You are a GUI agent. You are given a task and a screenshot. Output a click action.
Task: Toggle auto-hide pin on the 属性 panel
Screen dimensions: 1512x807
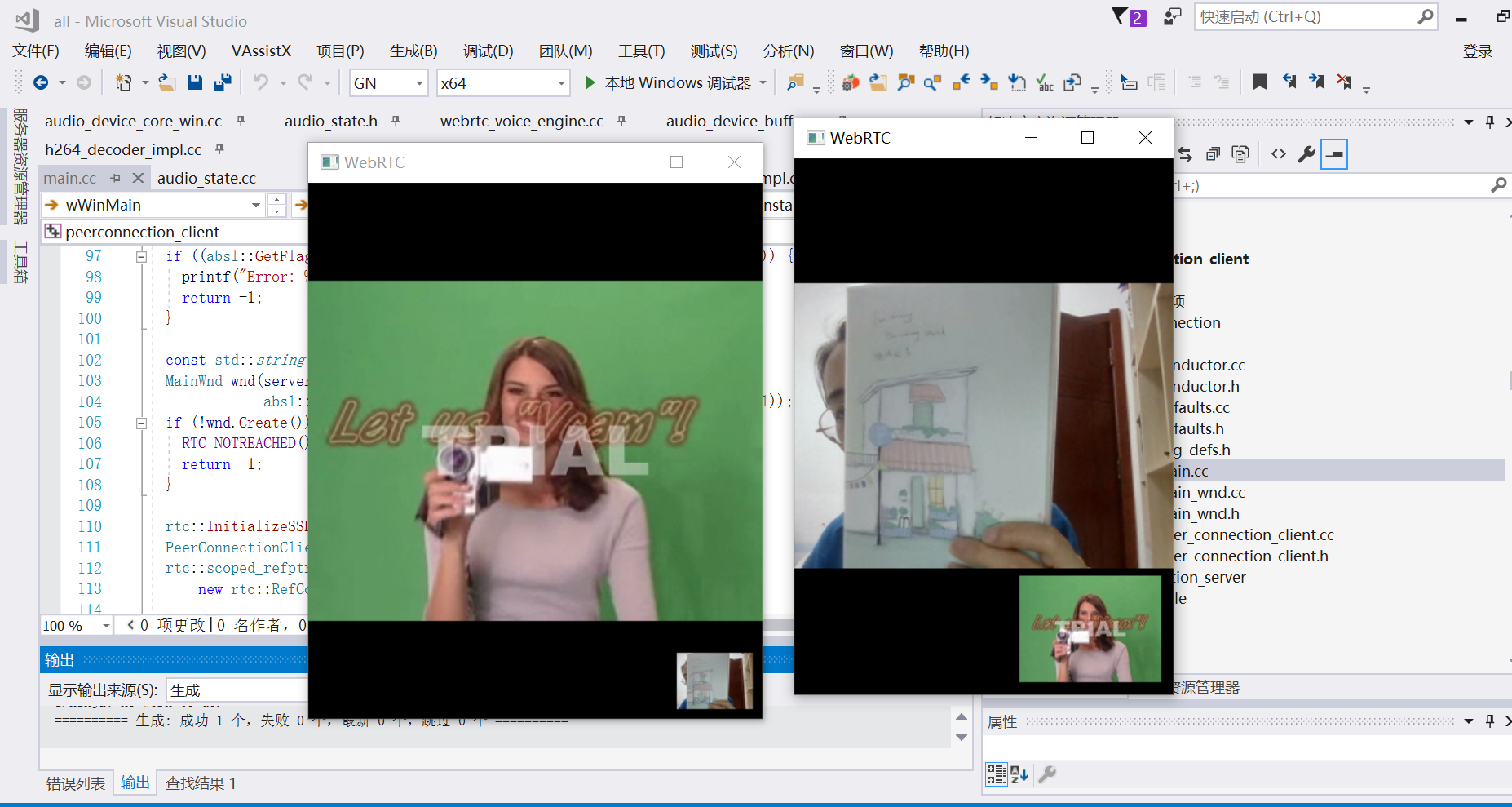(x=1490, y=721)
